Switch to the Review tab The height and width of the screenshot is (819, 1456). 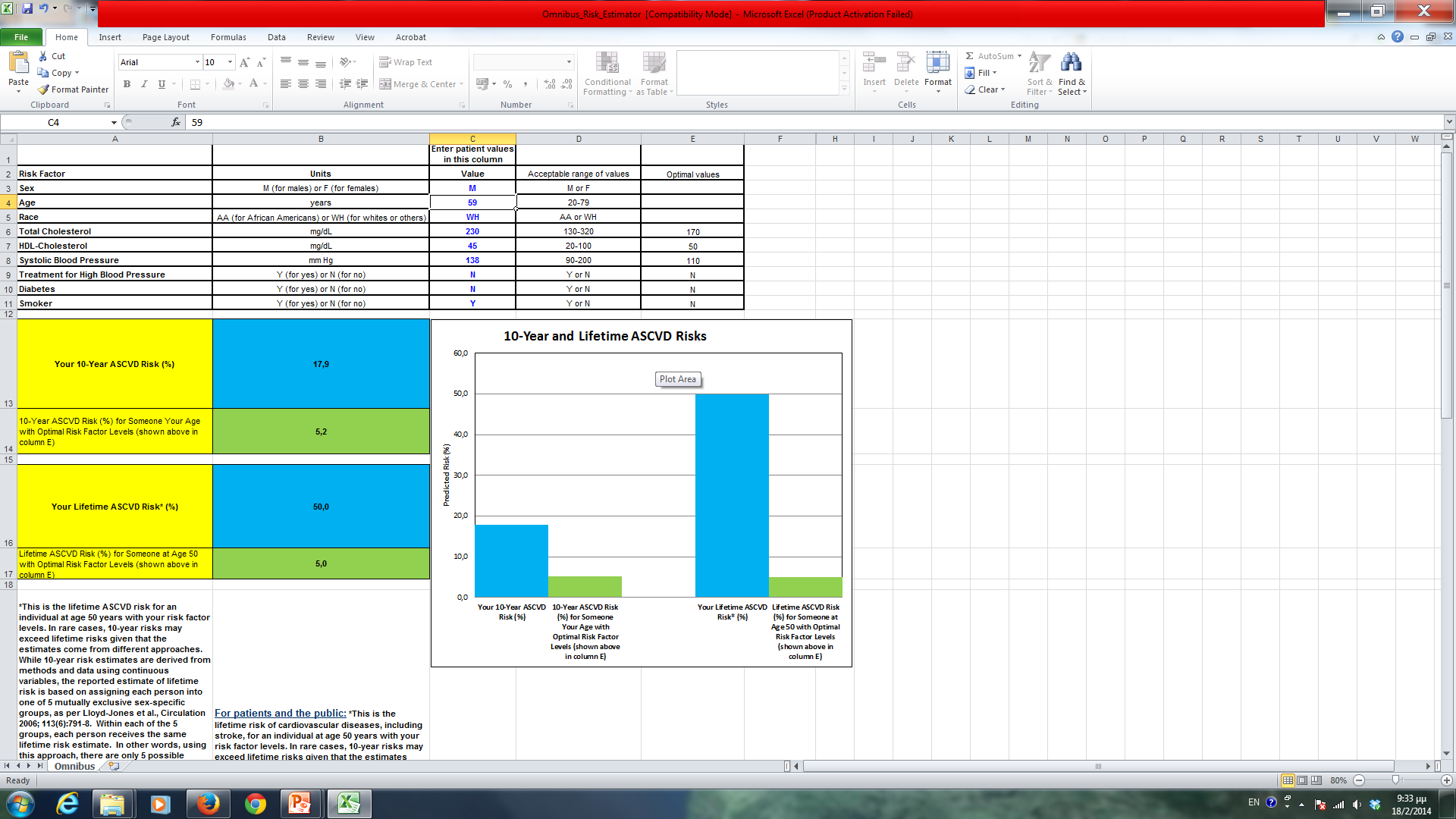[x=321, y=37]
